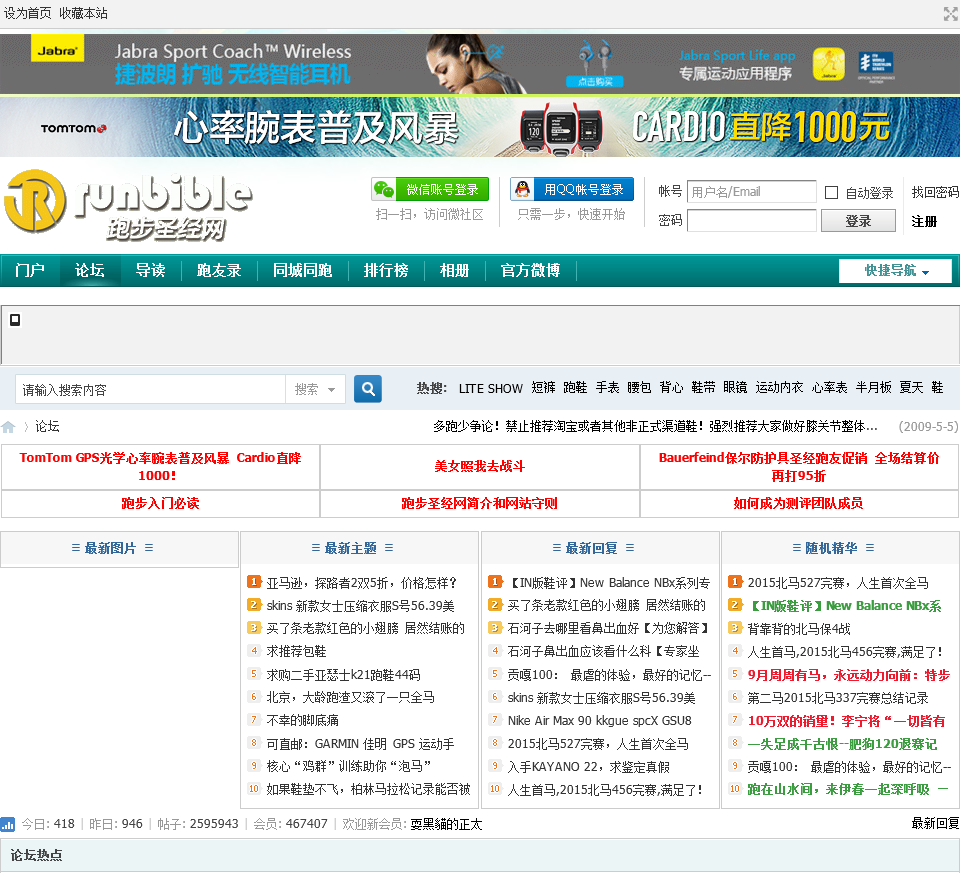The width and height of the screenshot is (960, 873).
Task: Open the Jabra Sport Coach Wireless banner
Action: [480, 64]
